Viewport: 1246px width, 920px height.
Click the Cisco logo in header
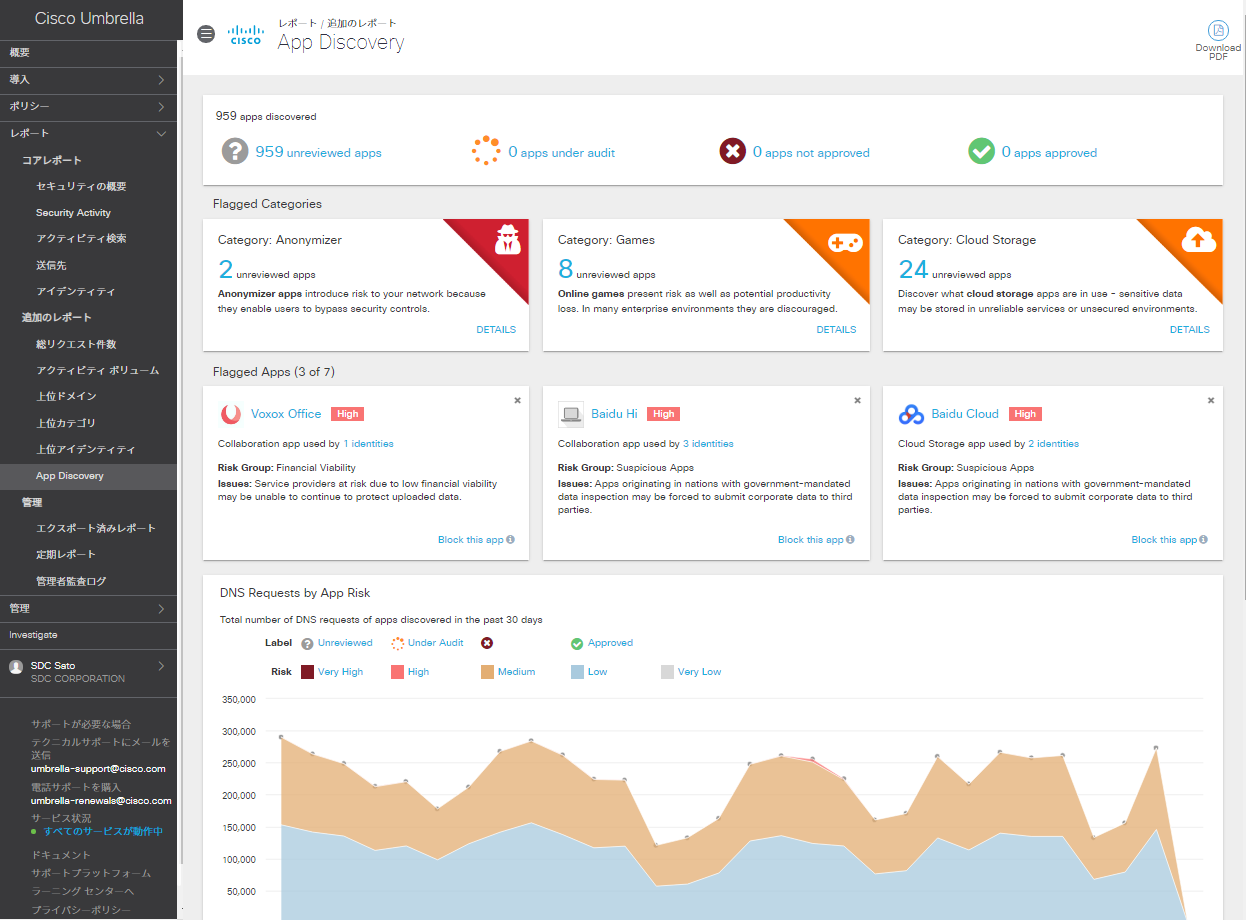(x=245, y=35)
